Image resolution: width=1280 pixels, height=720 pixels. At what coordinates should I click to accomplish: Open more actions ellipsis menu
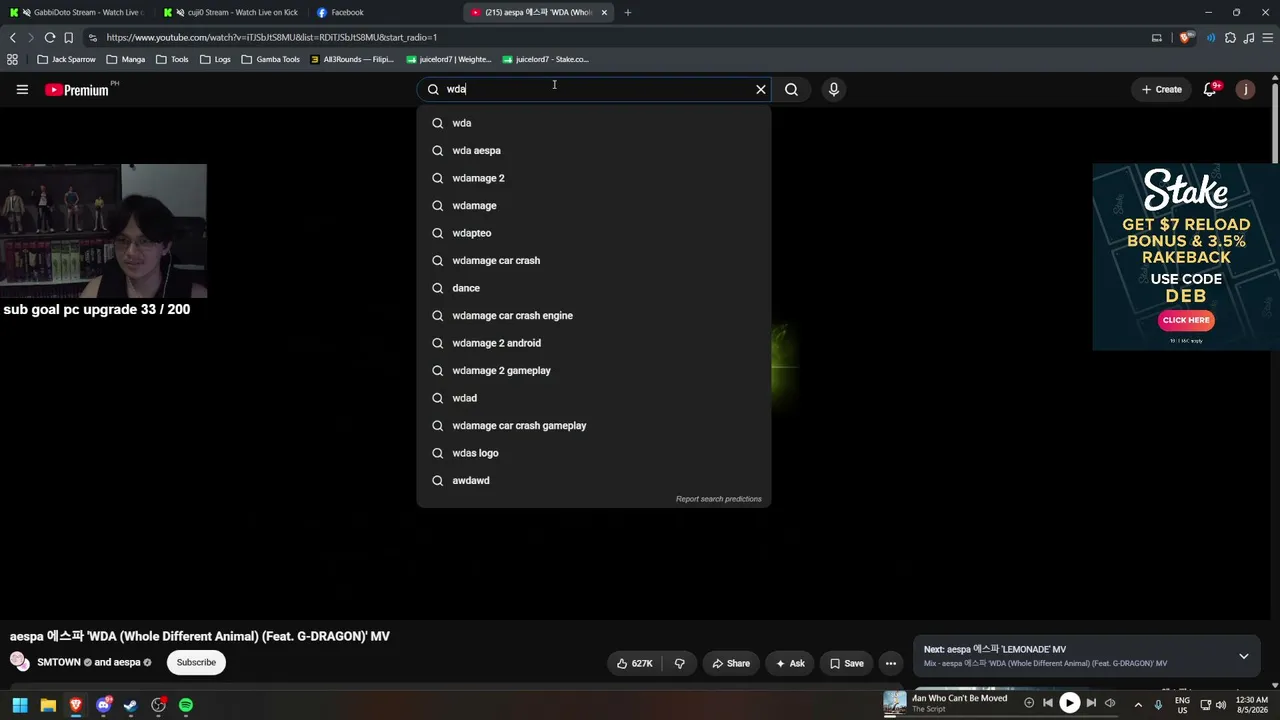click(x=890, y=663)
